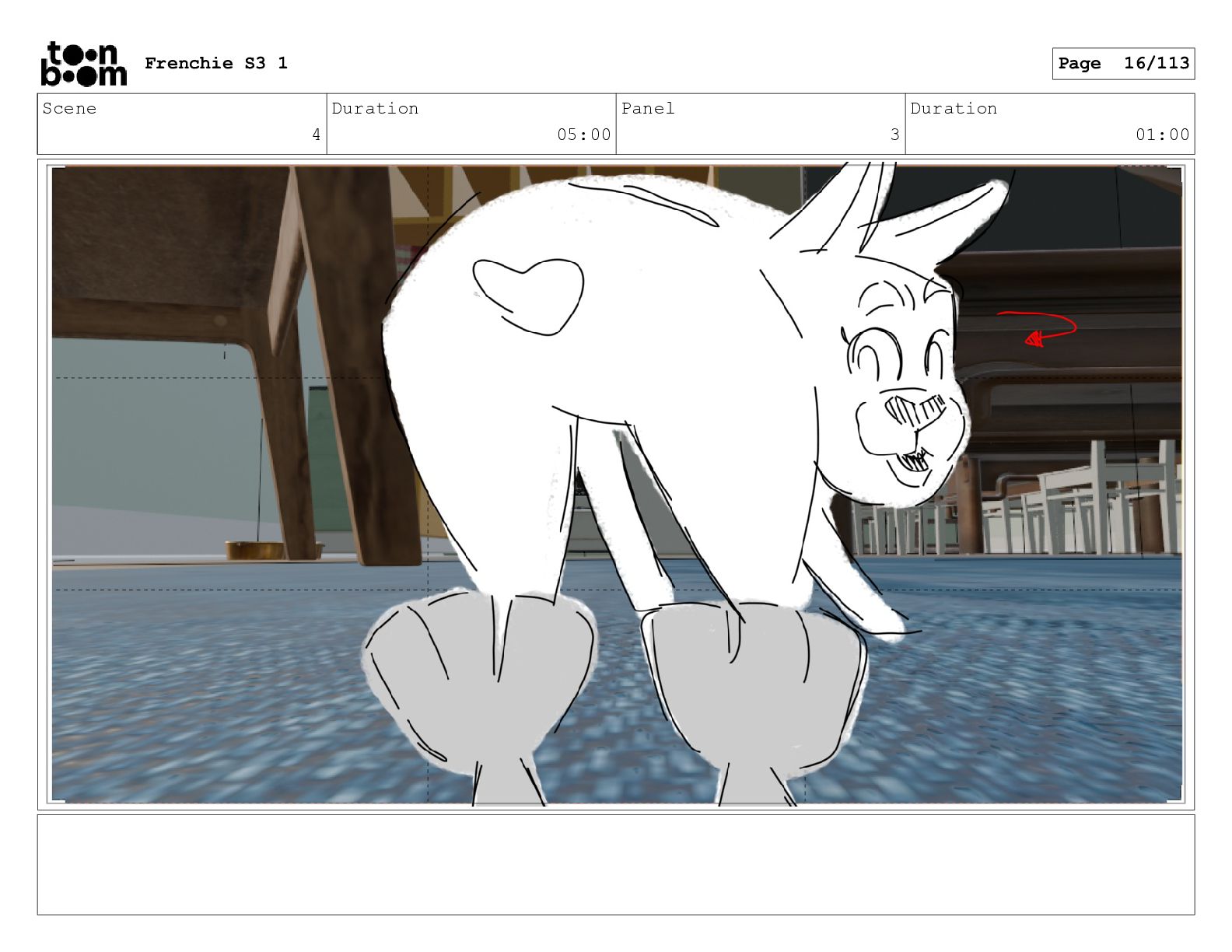The image size is (1232, 952).
Task: Select the scene number value '4'
Action: coord(316,135)
